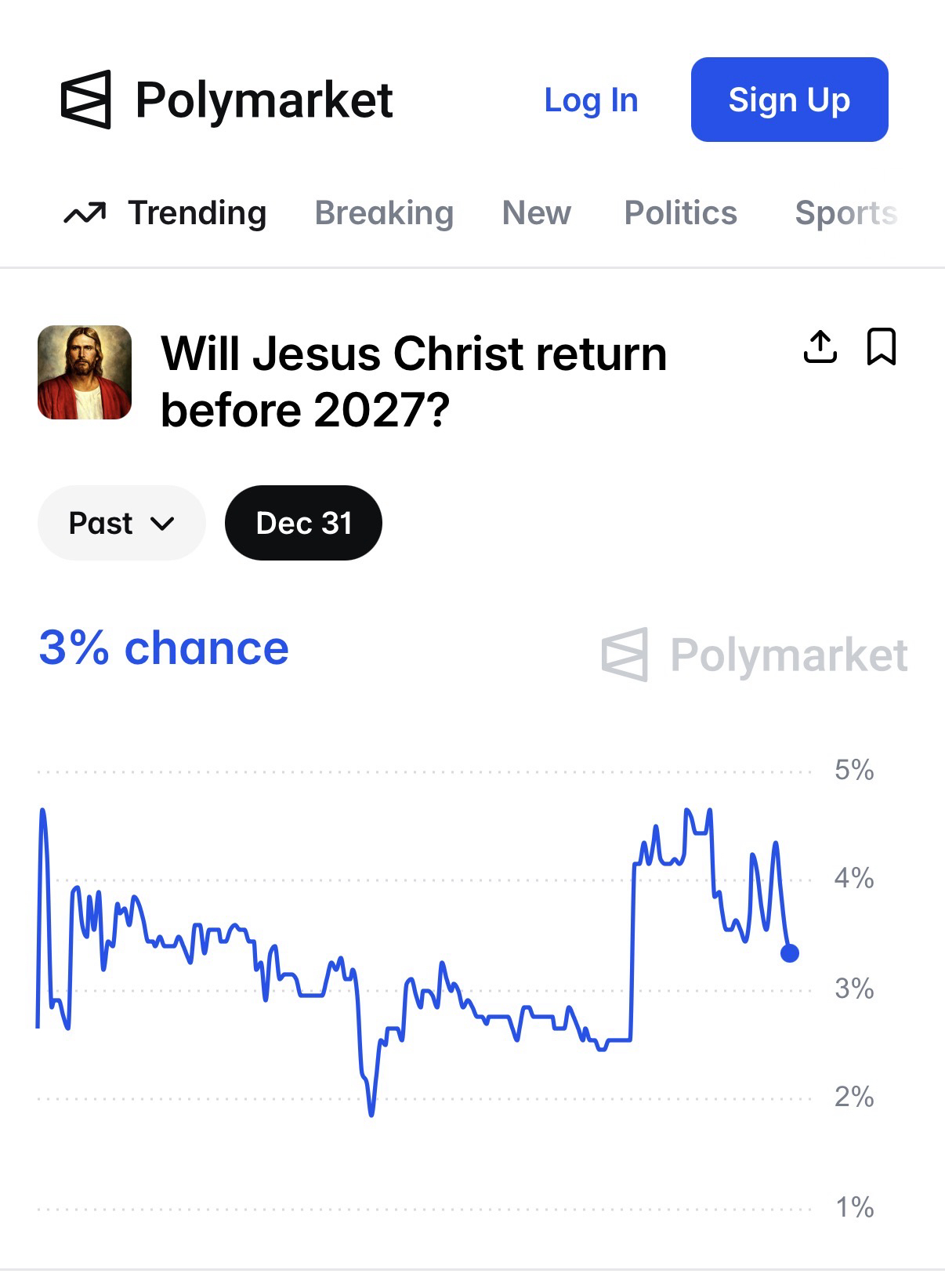945x1288 pixels.
Task: Select the Dec 31 date pill
Action: (x=303, y=523)
